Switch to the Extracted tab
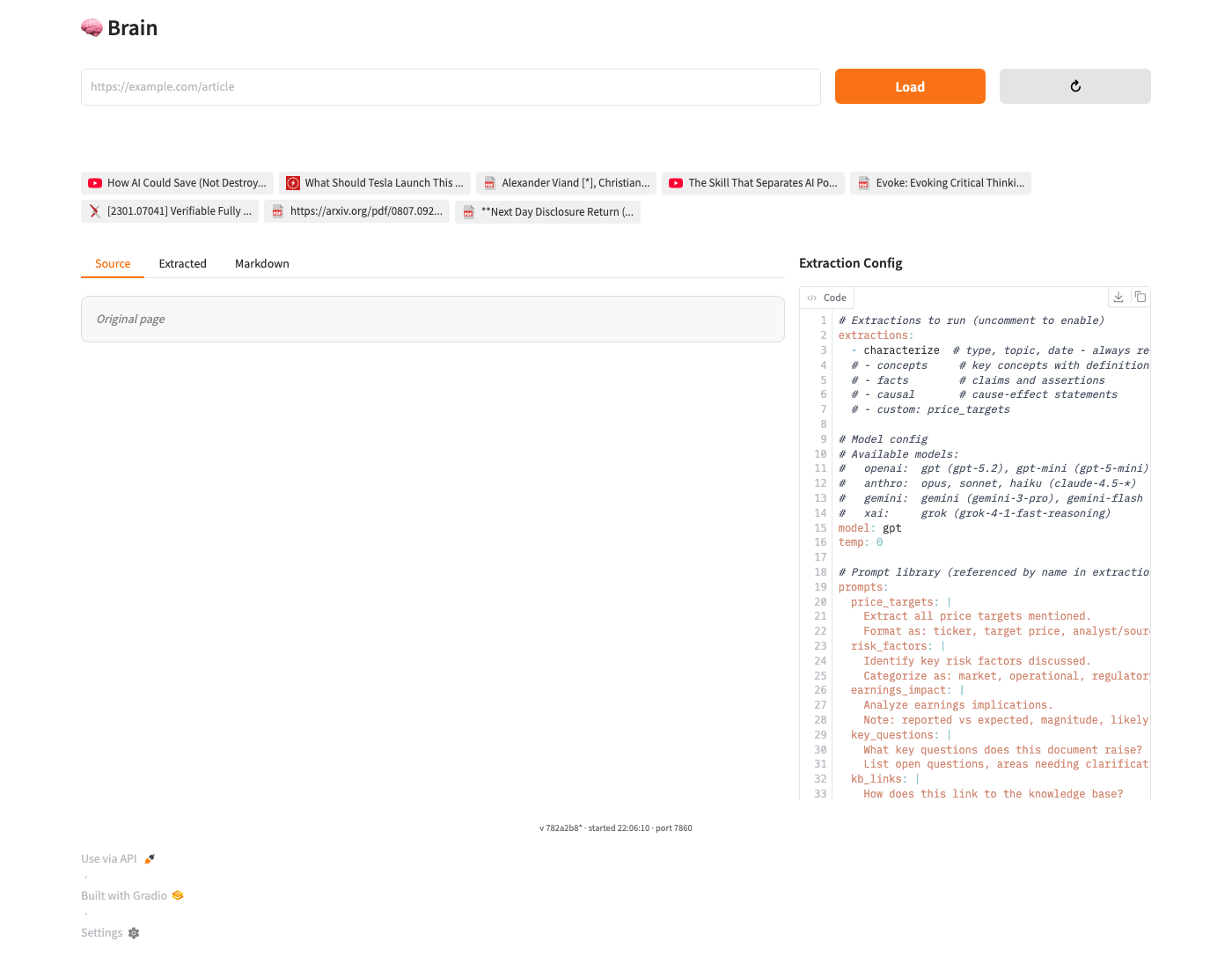This screenshot has height=956, width=1232. point(182,264)
